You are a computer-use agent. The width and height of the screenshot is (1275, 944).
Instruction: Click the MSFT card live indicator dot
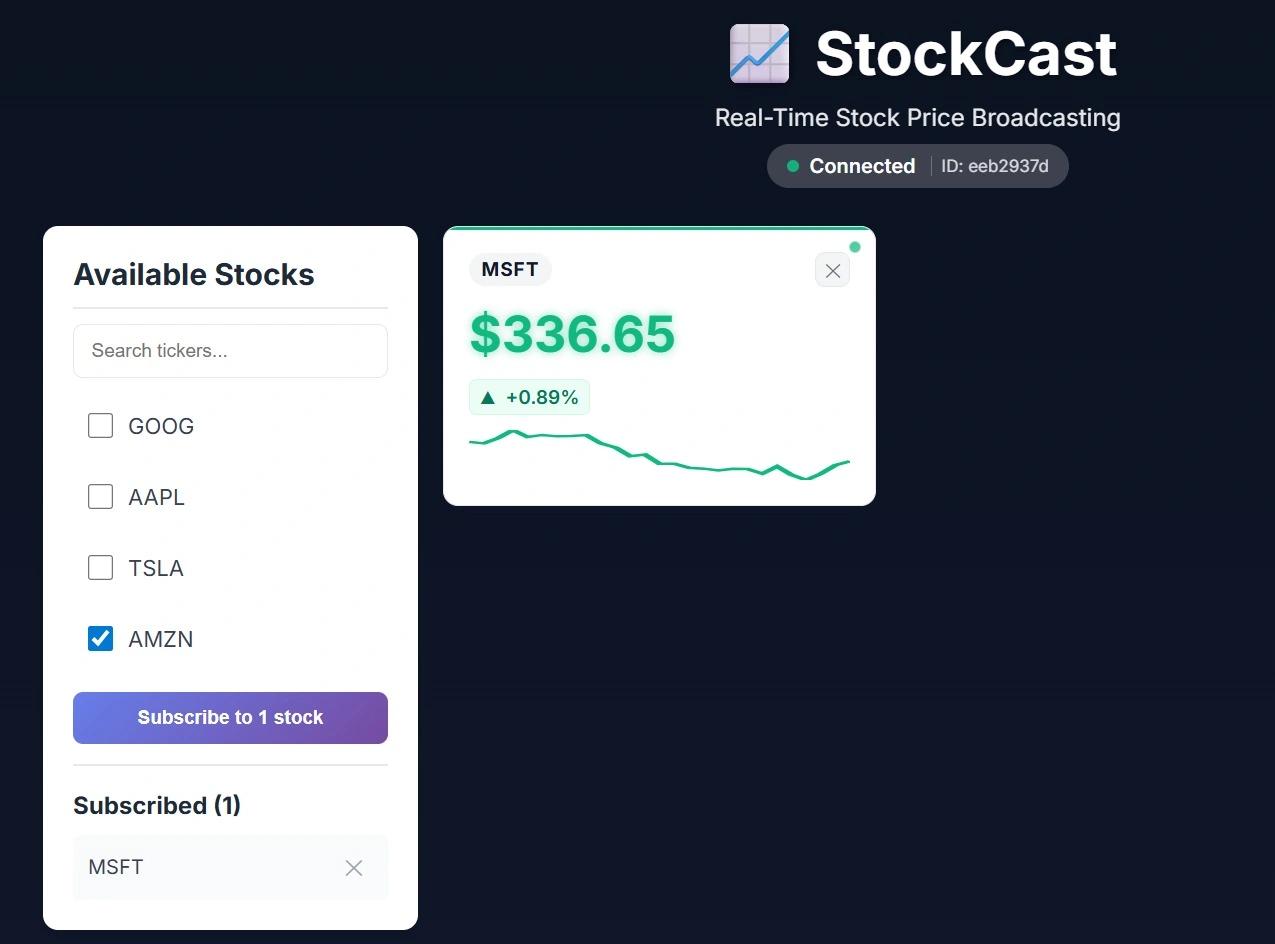click(x=855, y=247)
